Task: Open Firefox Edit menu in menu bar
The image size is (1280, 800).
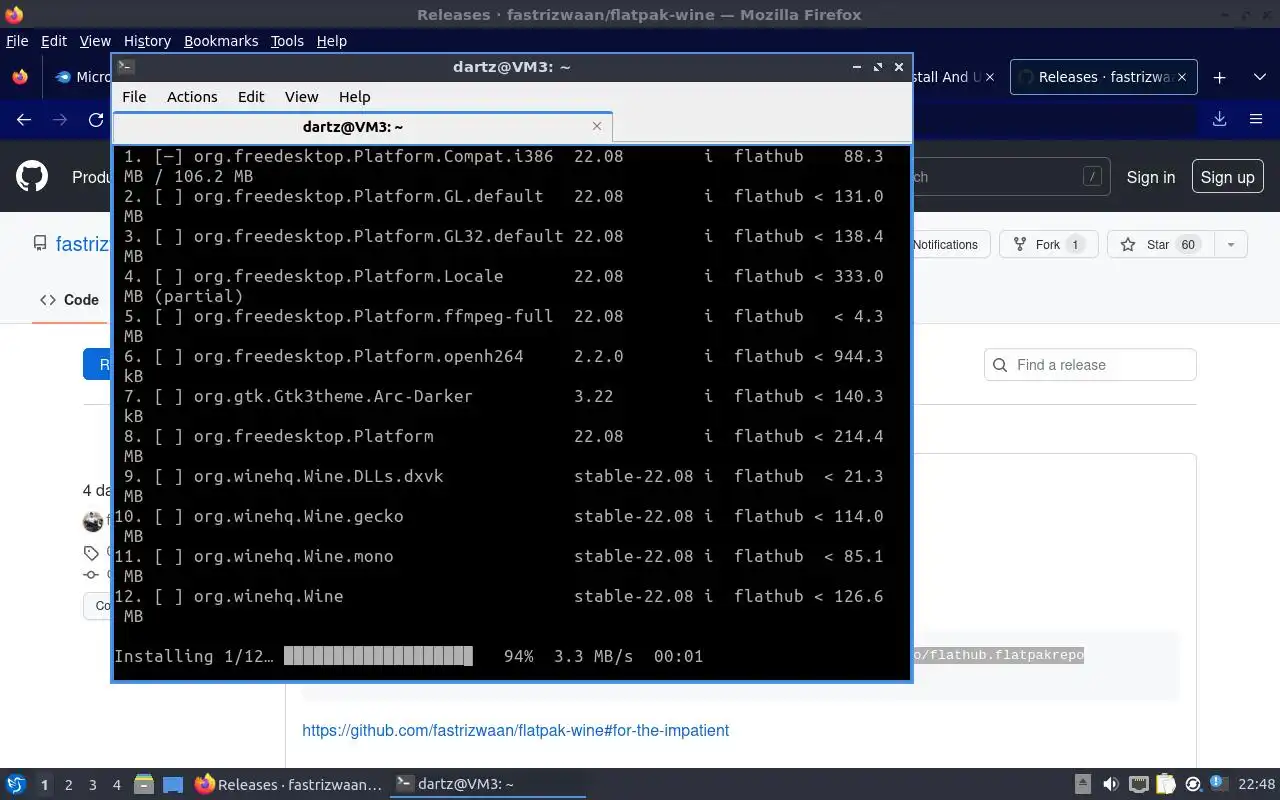Action: tap(54, 41)
